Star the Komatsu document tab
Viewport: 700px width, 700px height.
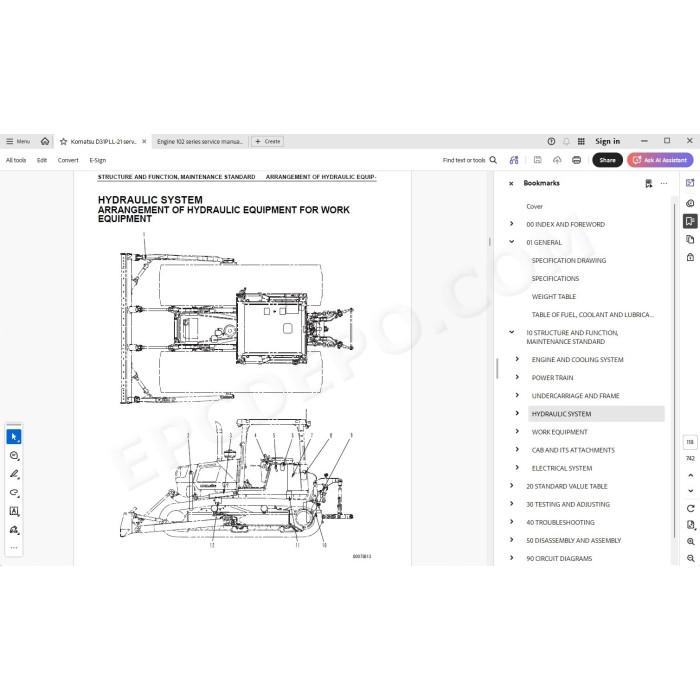[x=63, y=142]
